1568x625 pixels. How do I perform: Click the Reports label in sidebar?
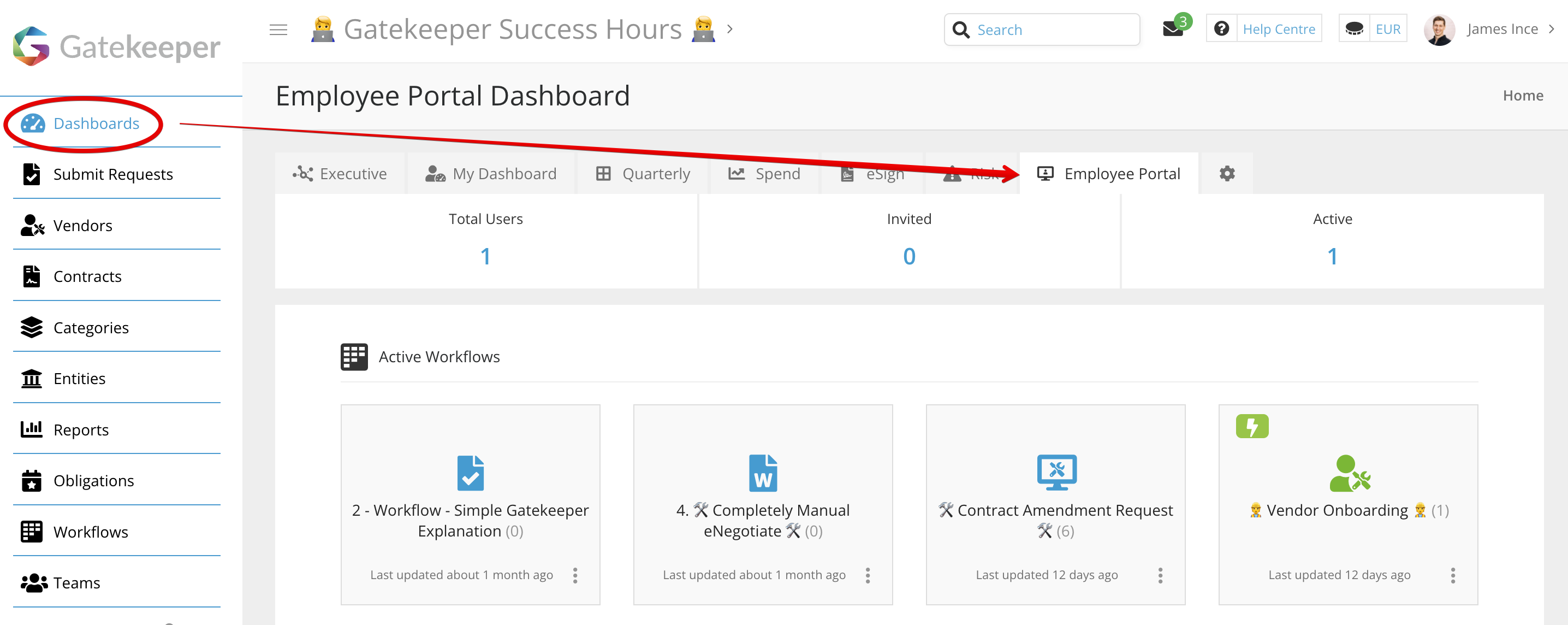click(81, 430)
